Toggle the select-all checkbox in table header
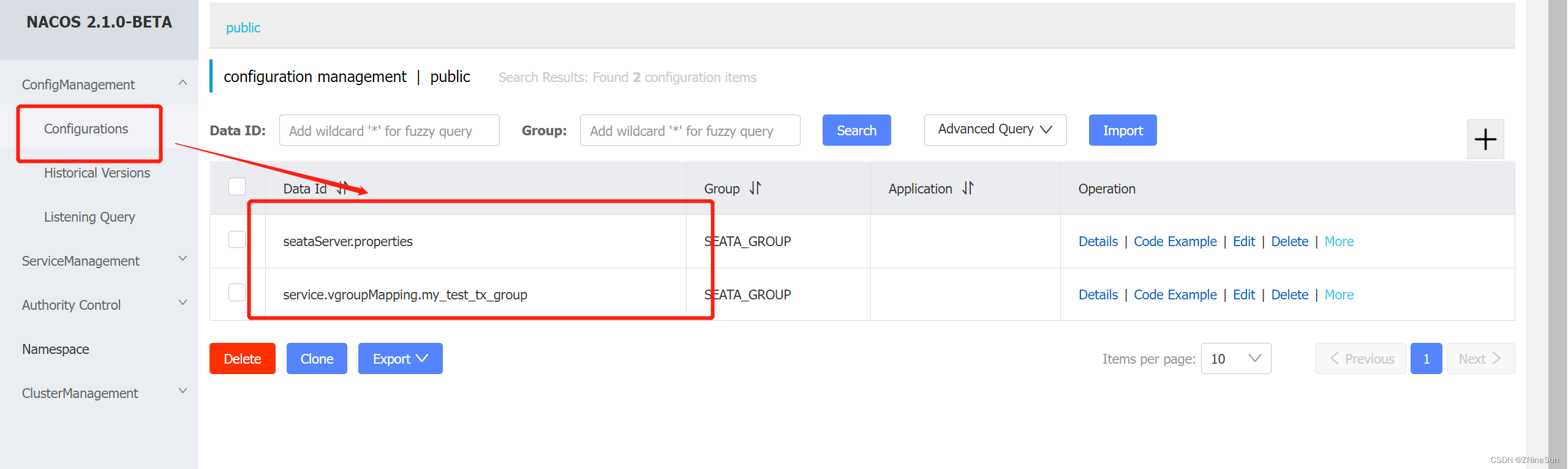This screenshot has width=1568, height=469. pos(237,186)
